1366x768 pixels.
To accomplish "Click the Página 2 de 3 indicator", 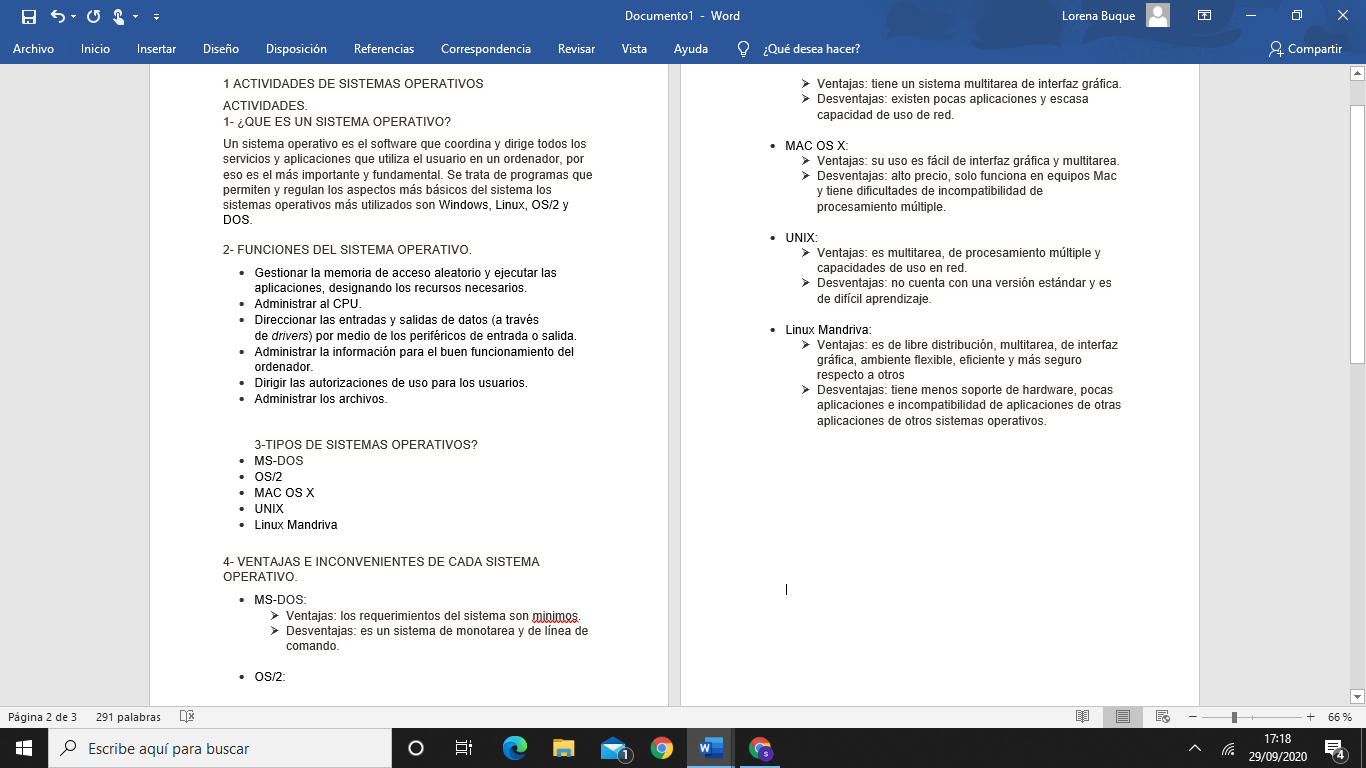I will [x=42, y=717].
